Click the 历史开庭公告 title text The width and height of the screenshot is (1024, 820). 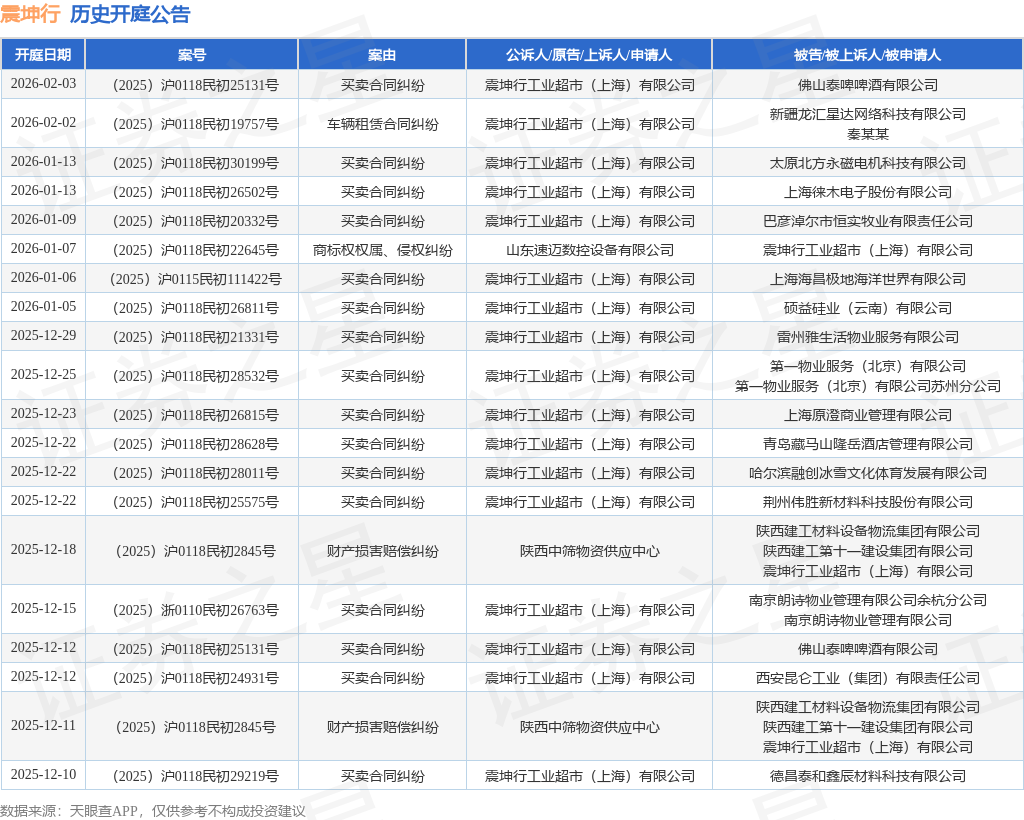coord(130,14)
